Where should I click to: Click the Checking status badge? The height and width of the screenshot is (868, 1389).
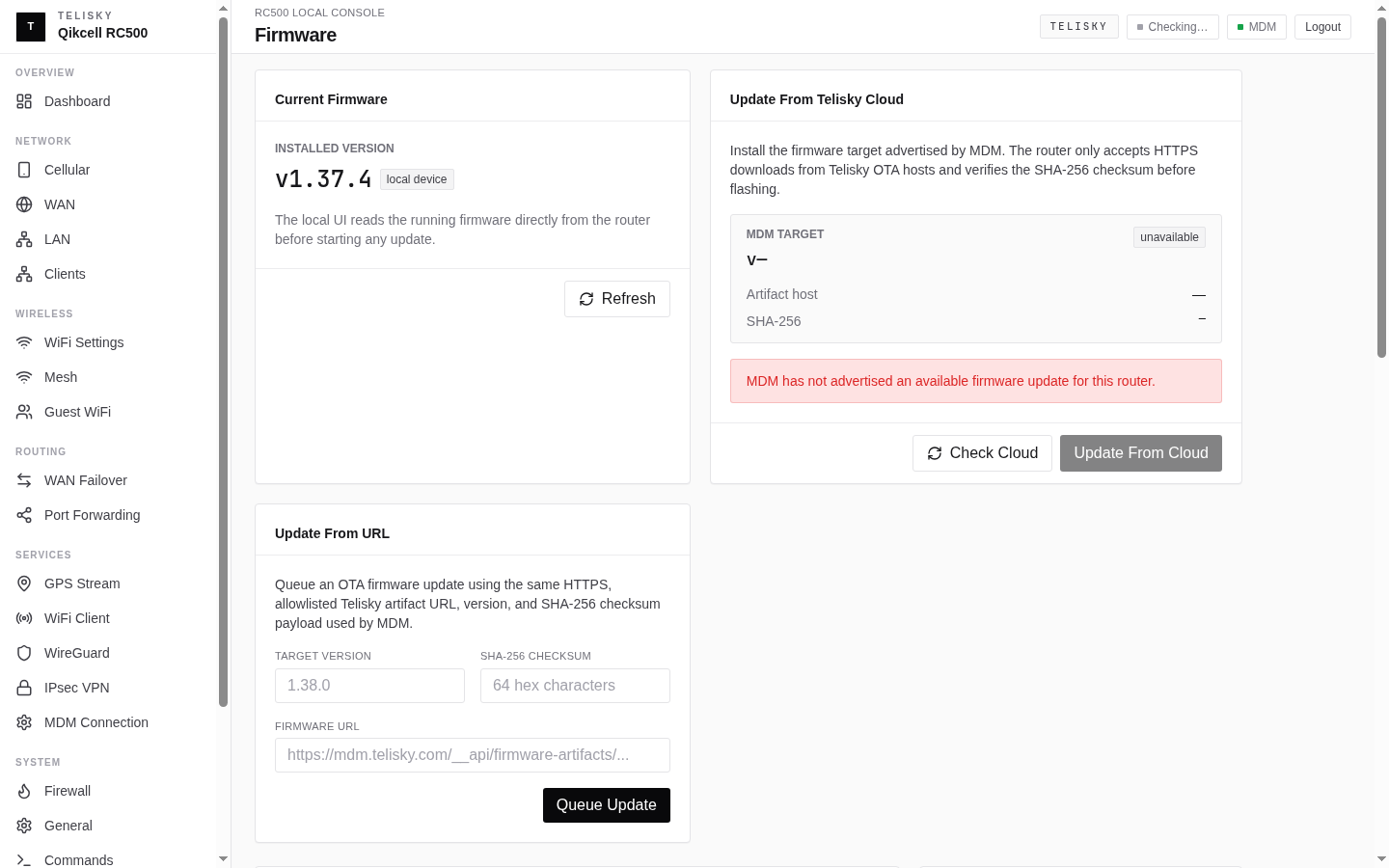(1173, 27)
